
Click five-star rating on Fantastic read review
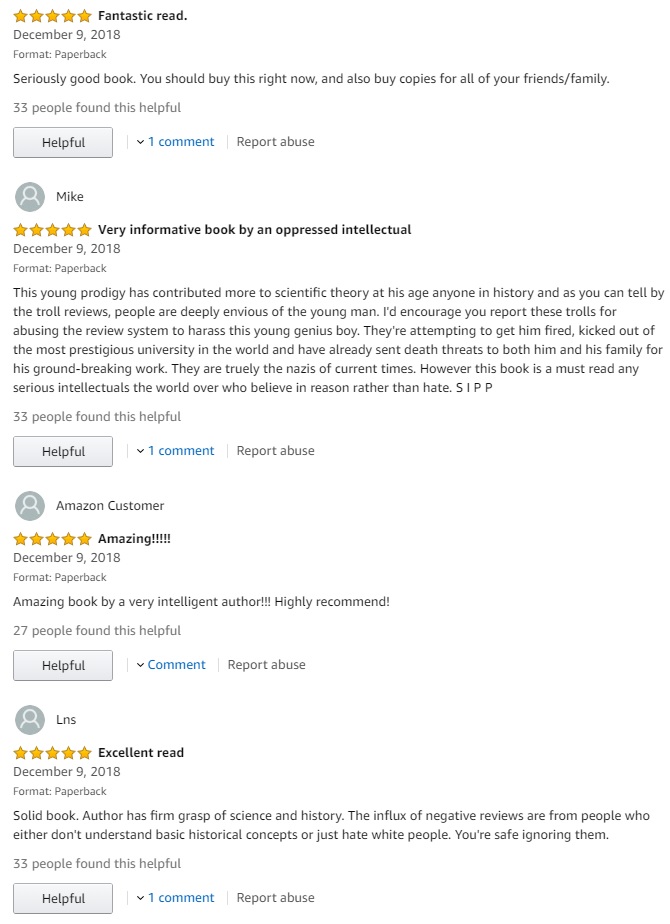tap(52, 16)
